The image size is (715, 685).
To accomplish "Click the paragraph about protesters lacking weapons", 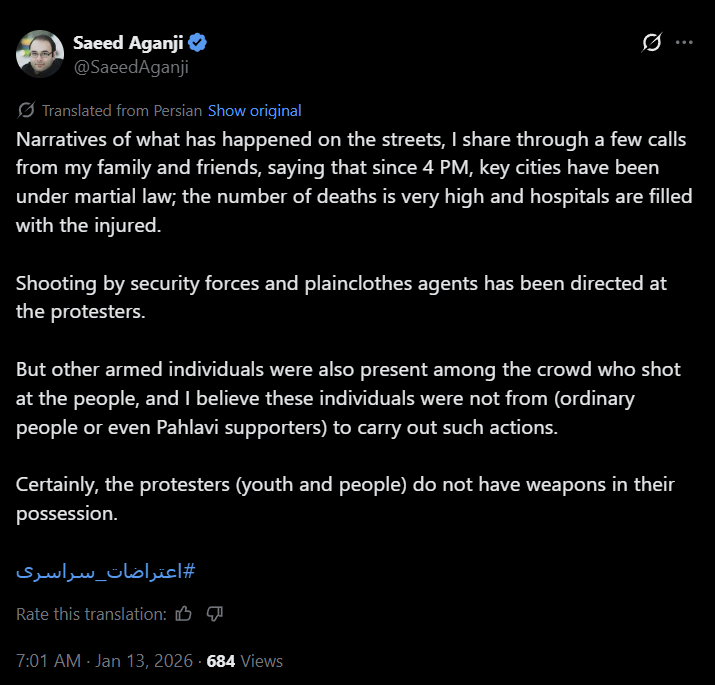I will click(345, 499).
